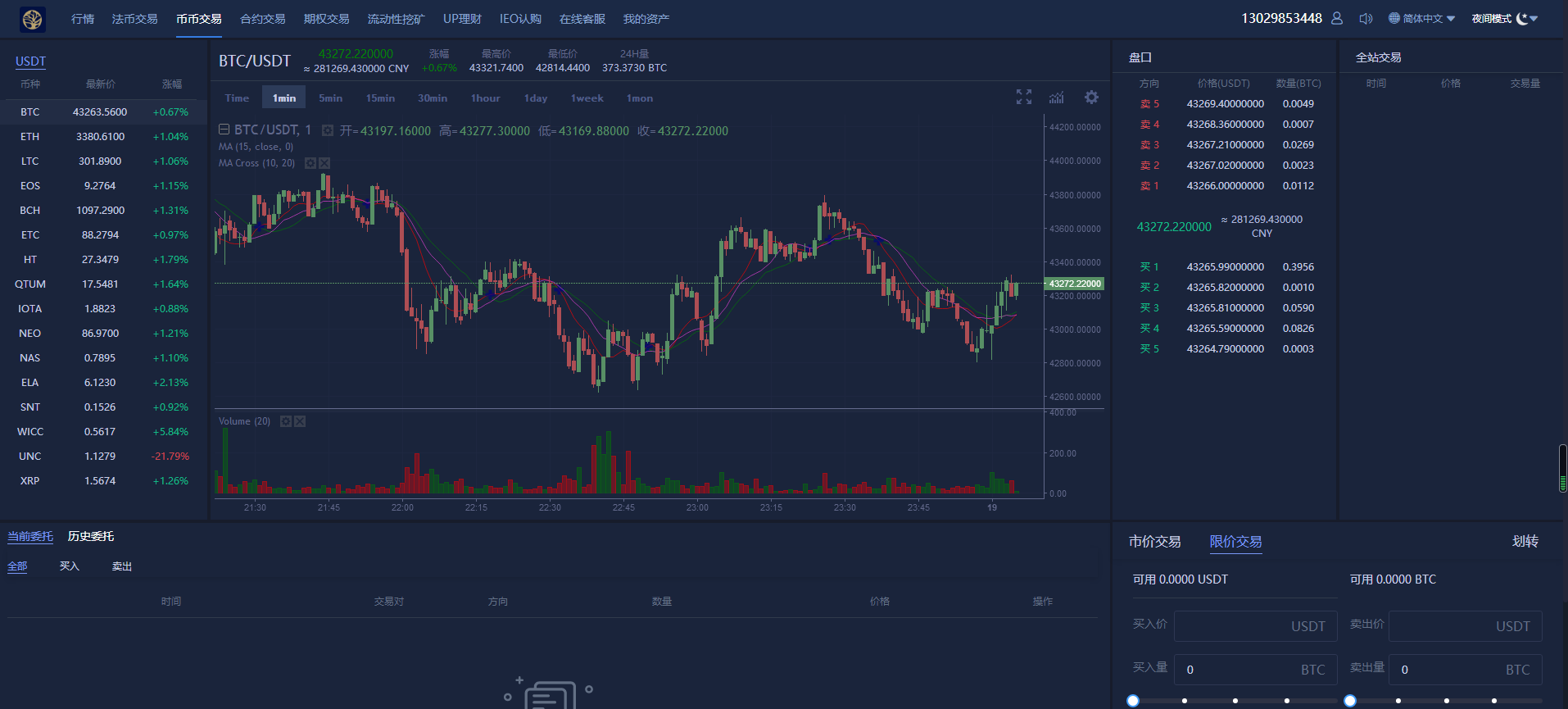This screenshot has height=709, width=1568.
Task: Click the exchange logo in header
Action: pos(33,19)
